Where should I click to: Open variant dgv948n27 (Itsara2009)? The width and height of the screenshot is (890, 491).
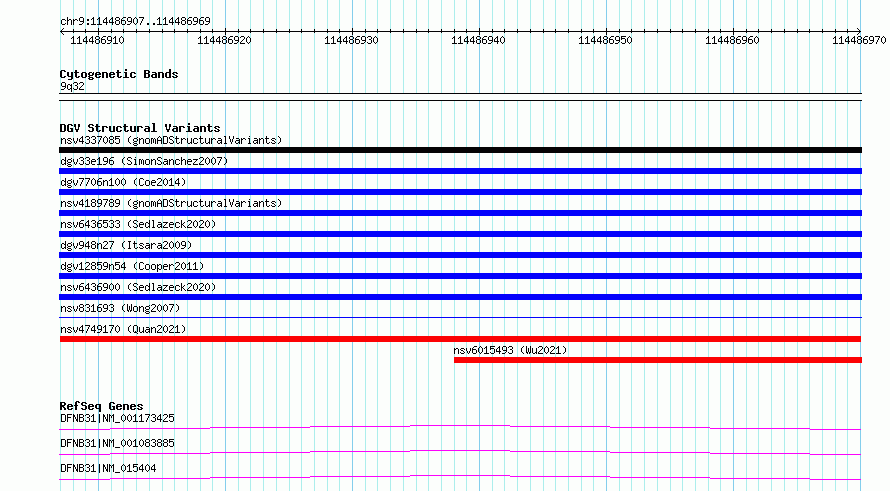(126, 245)
